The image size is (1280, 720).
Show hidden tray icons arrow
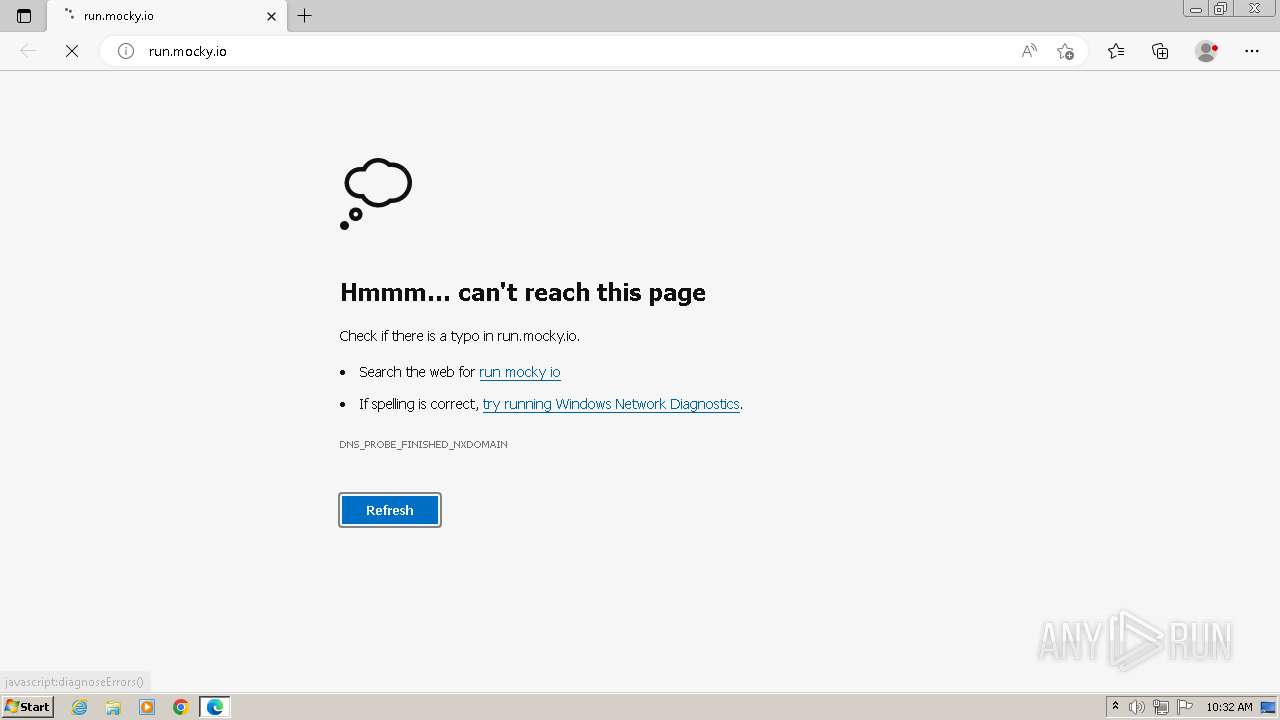(x=1115, y=707)
